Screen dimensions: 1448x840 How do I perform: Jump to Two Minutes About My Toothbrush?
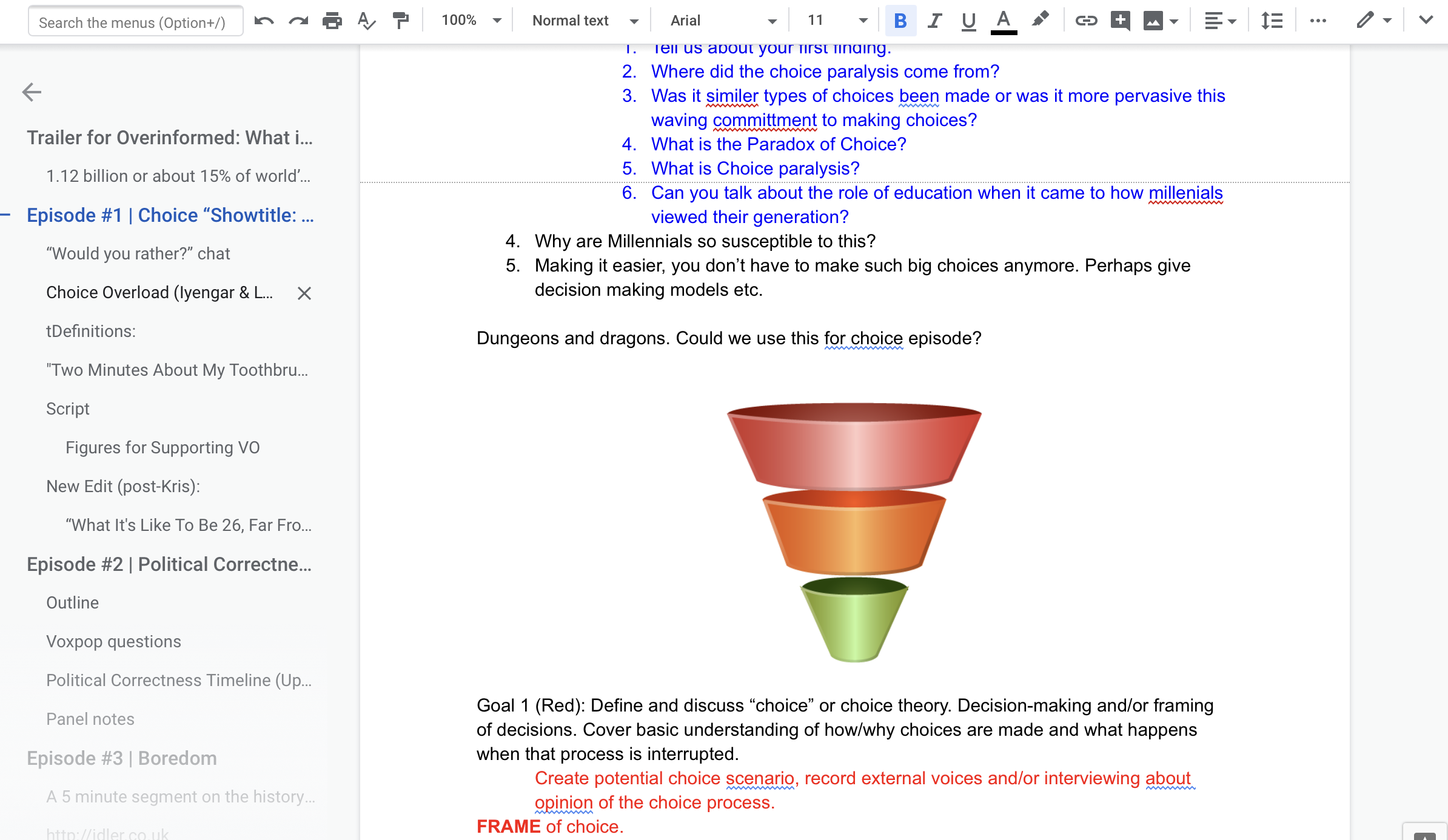tap(177, 370)
